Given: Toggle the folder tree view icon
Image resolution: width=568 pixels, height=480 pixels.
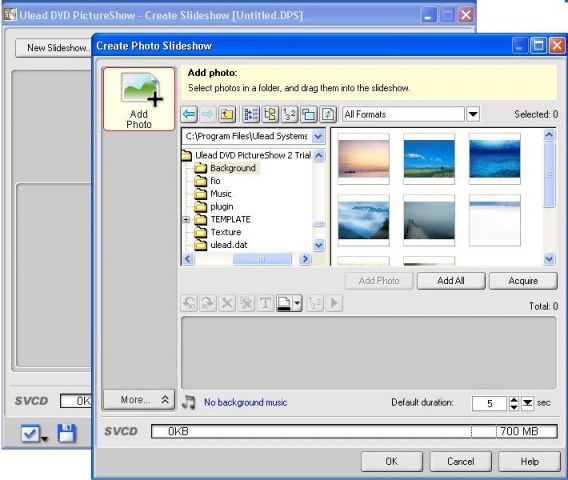Looking at the screenshot, I should [270, 114].
